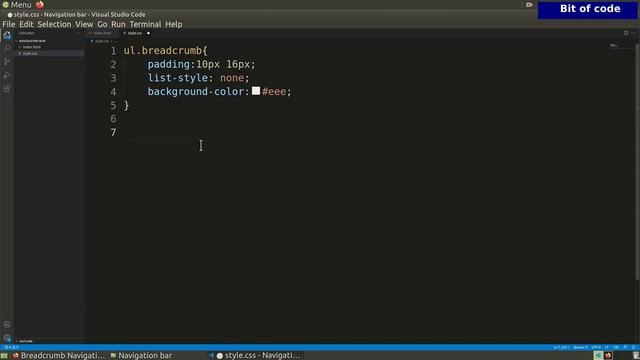Open the Source Control view icon
The height and width of the screenshot is (360, 640).
7,62
